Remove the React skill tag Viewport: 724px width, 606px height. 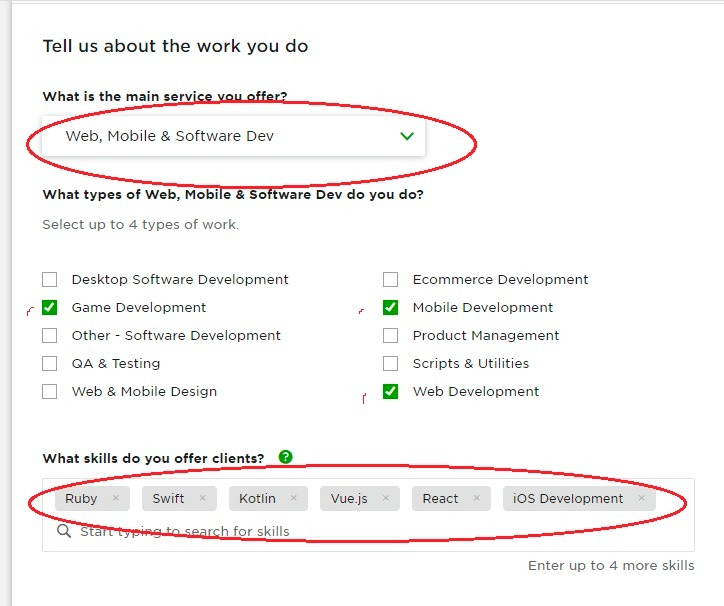(476, 498)
